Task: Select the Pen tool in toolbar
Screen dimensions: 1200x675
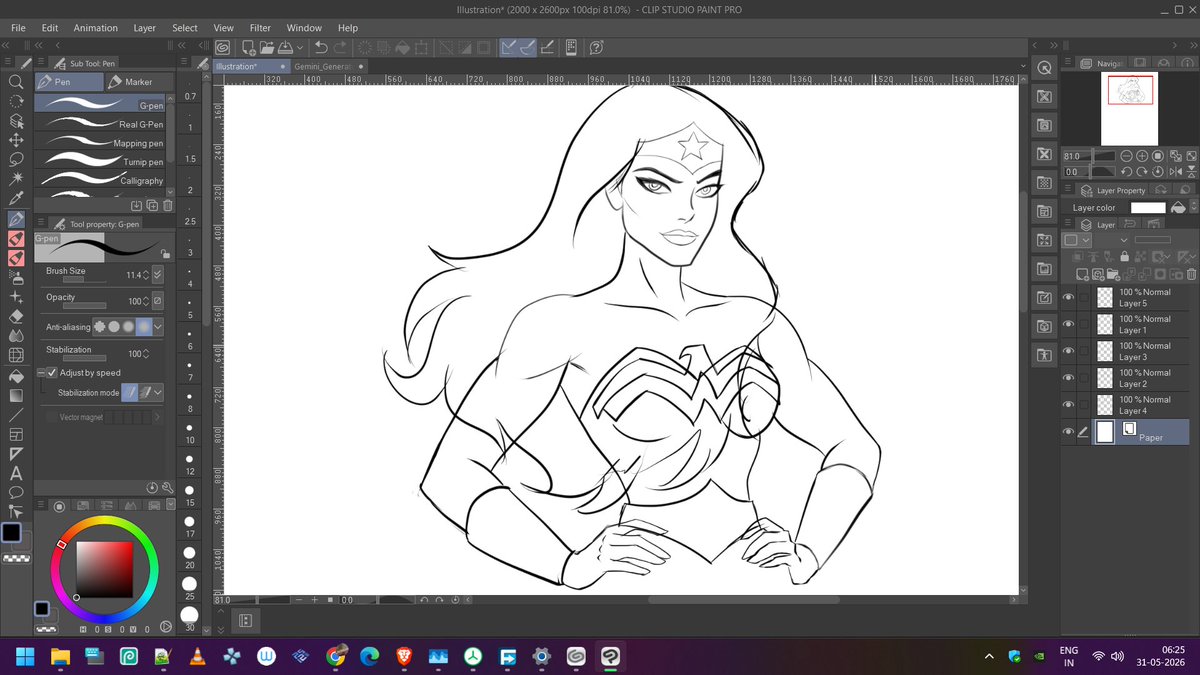Action: click(16, 219)
